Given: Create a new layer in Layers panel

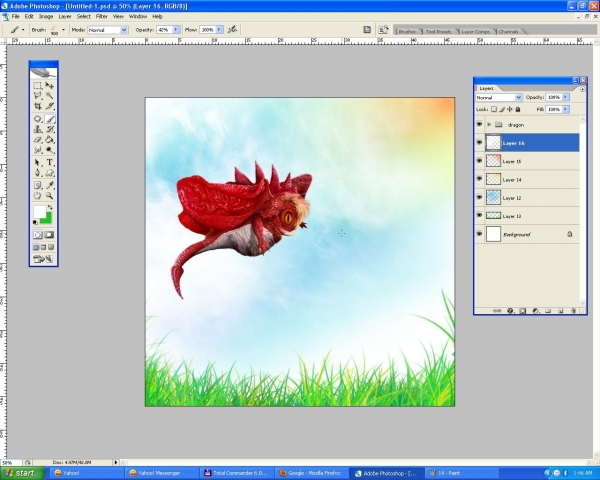Looking at the screenshot, I should pyautogui.click(x=561, y=311).
